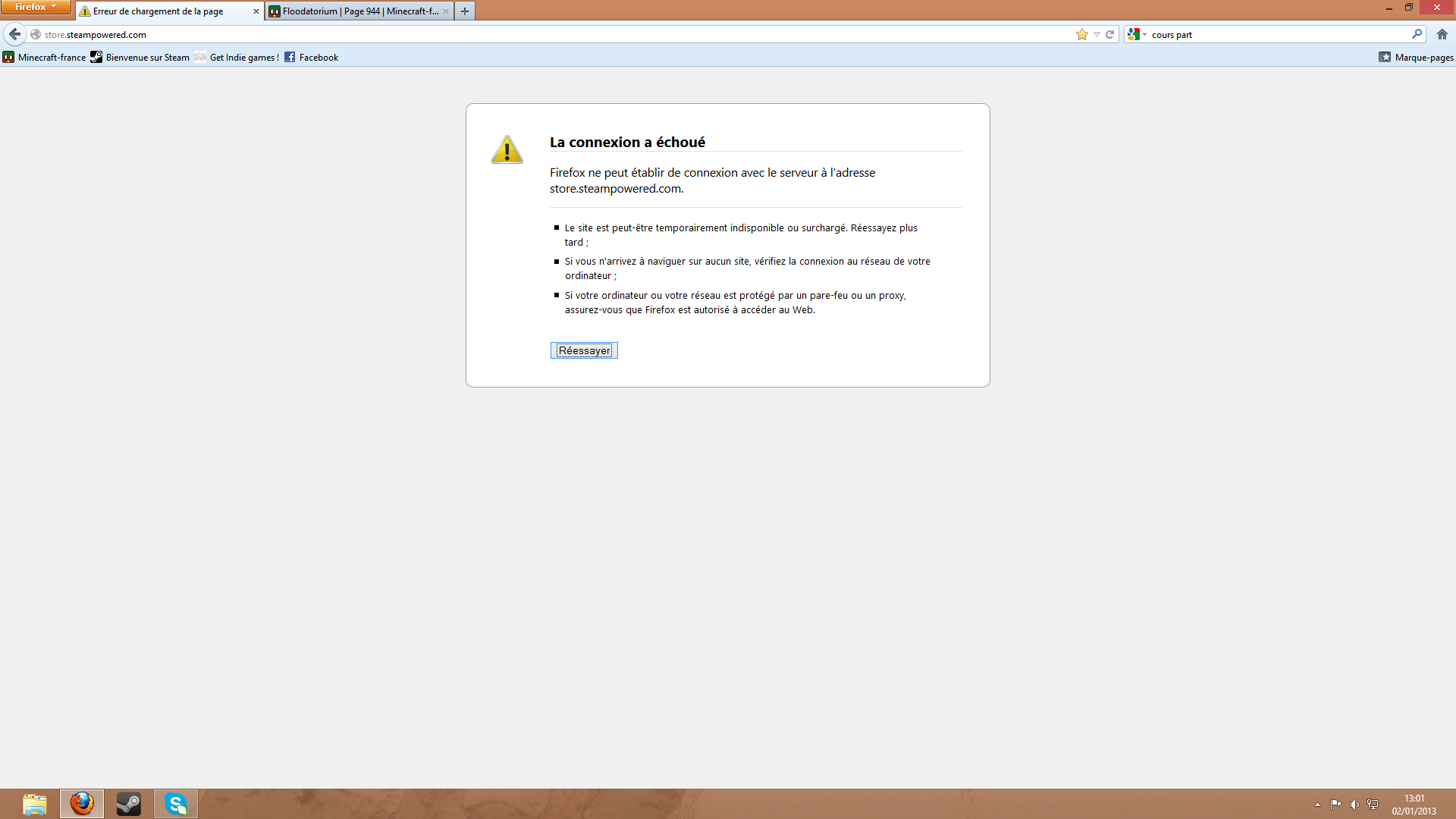Bookmark this page with star icon

(1081, 34)
